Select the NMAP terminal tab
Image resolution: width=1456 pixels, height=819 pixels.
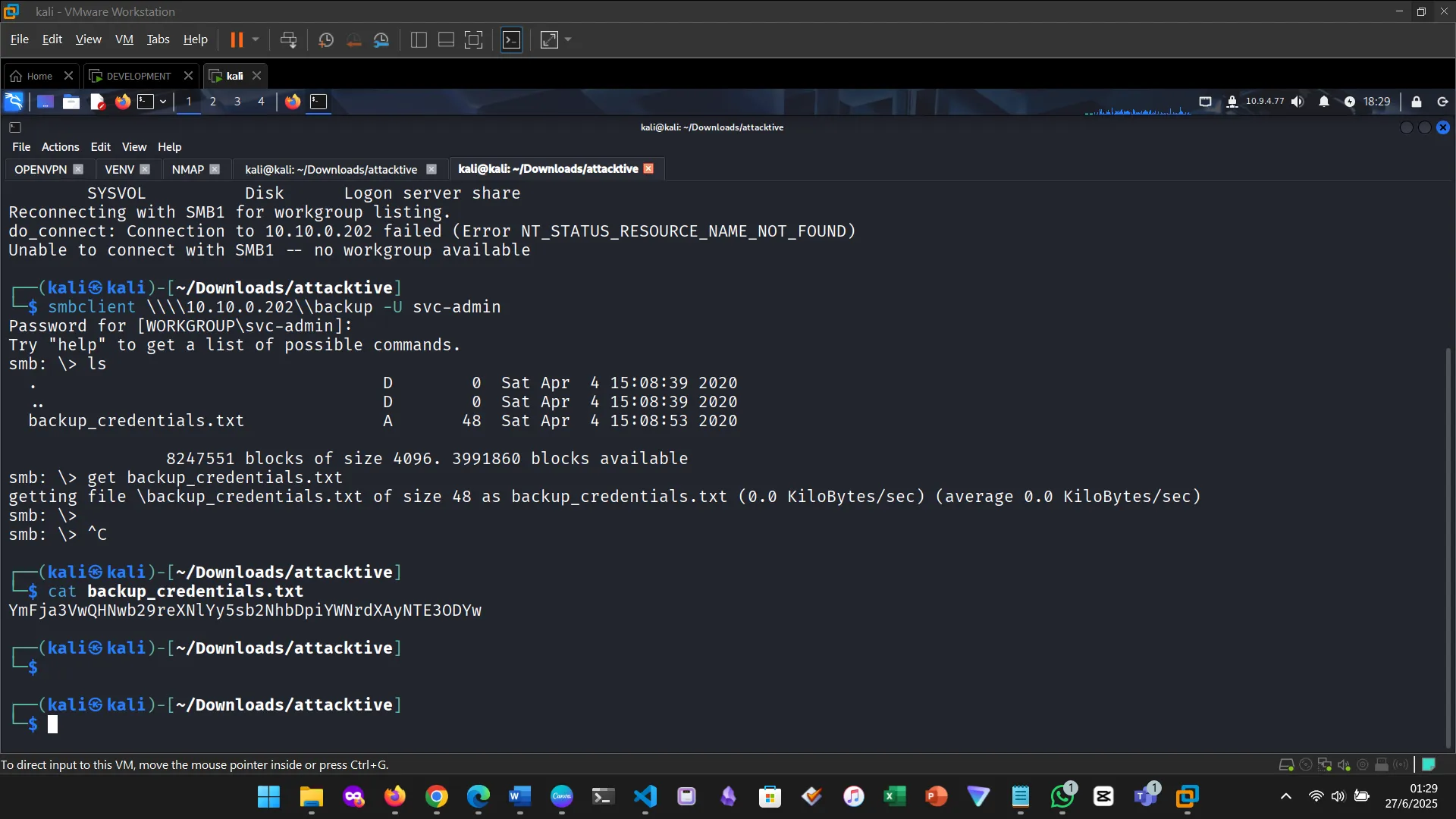tap(187, 169)
